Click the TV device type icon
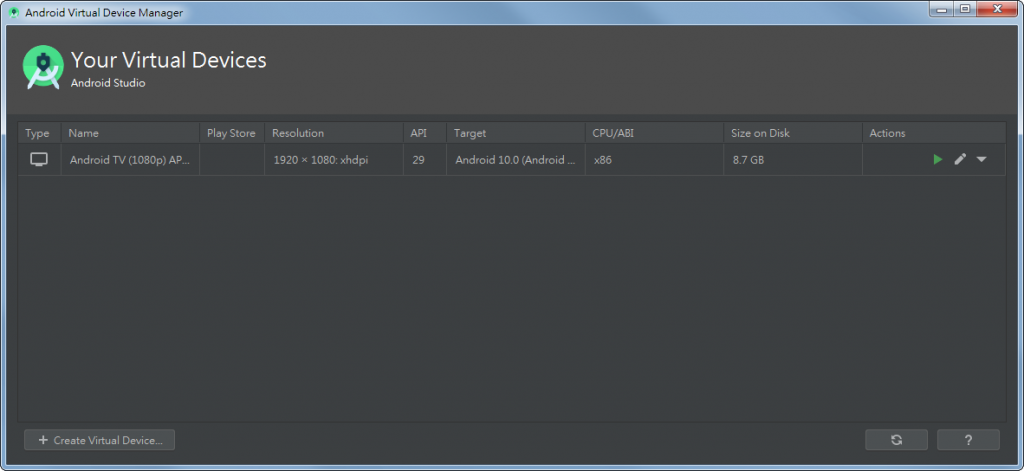The image size is (1024, 471). click(x=39, y=159)
